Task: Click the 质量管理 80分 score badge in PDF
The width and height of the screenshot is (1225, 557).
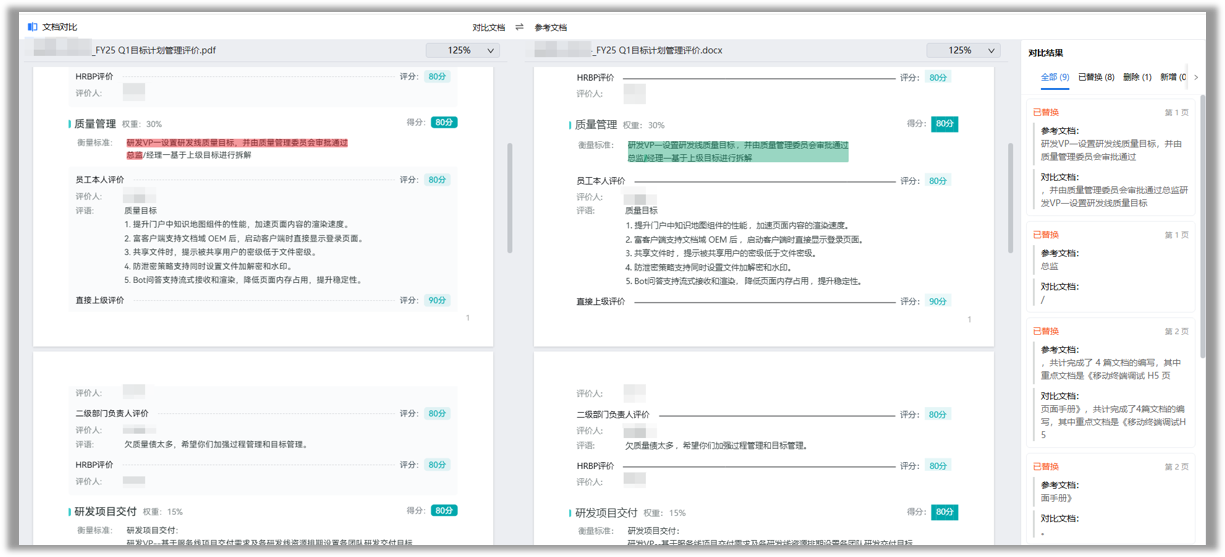Action: click(x=444, y=123)
